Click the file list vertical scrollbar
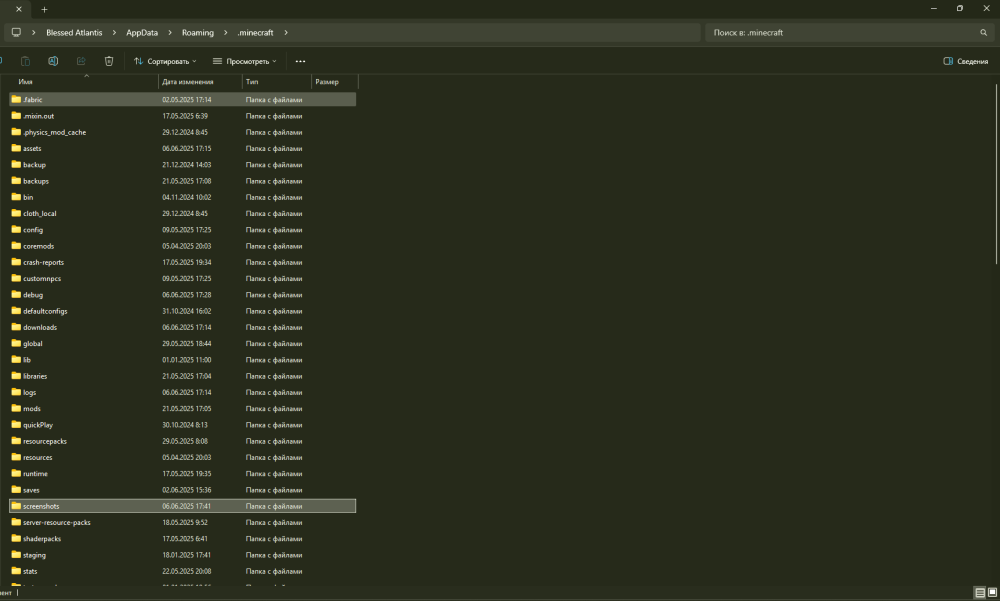 pos(996,174)
